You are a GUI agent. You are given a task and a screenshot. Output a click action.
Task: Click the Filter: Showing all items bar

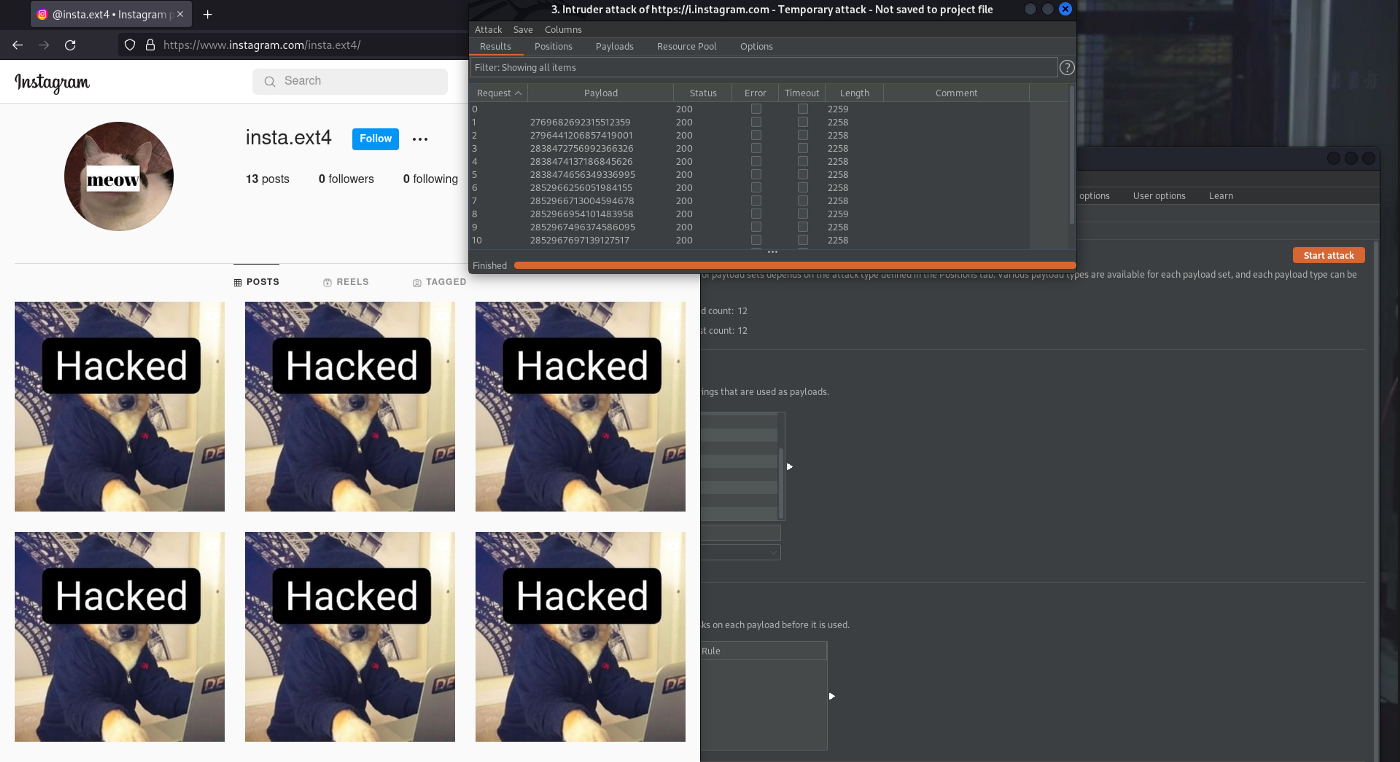click(764, 68)
